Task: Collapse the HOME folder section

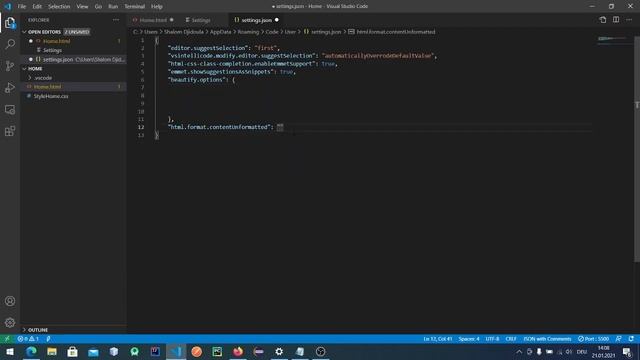Action: point(35,69)
